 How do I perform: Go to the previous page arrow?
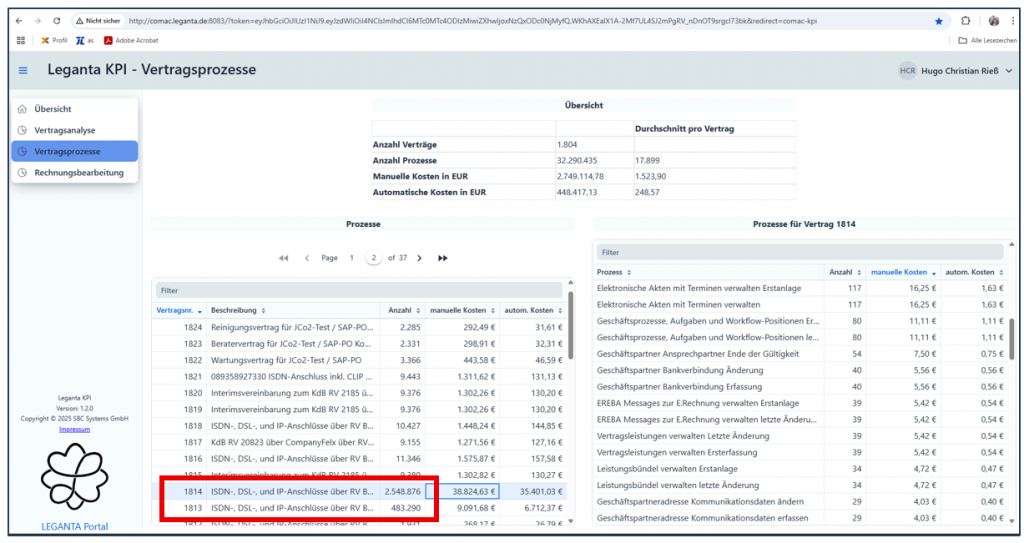pos(307,258)
